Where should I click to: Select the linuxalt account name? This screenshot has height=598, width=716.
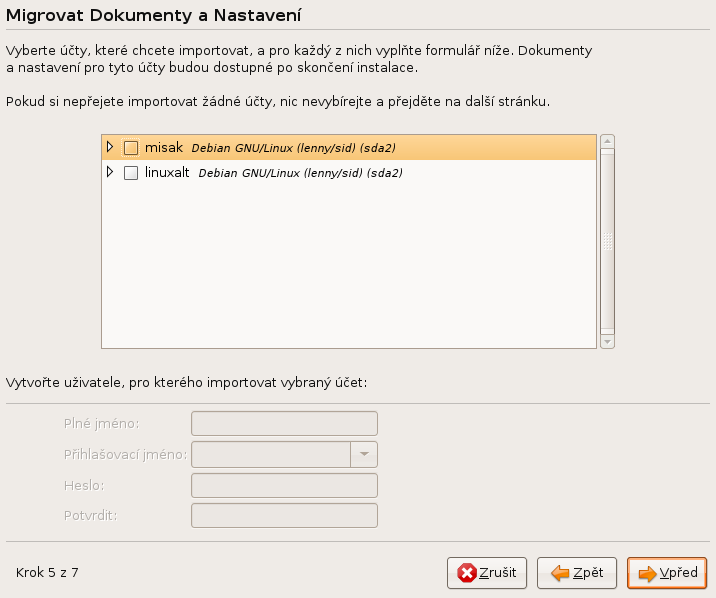pos(167,173)
